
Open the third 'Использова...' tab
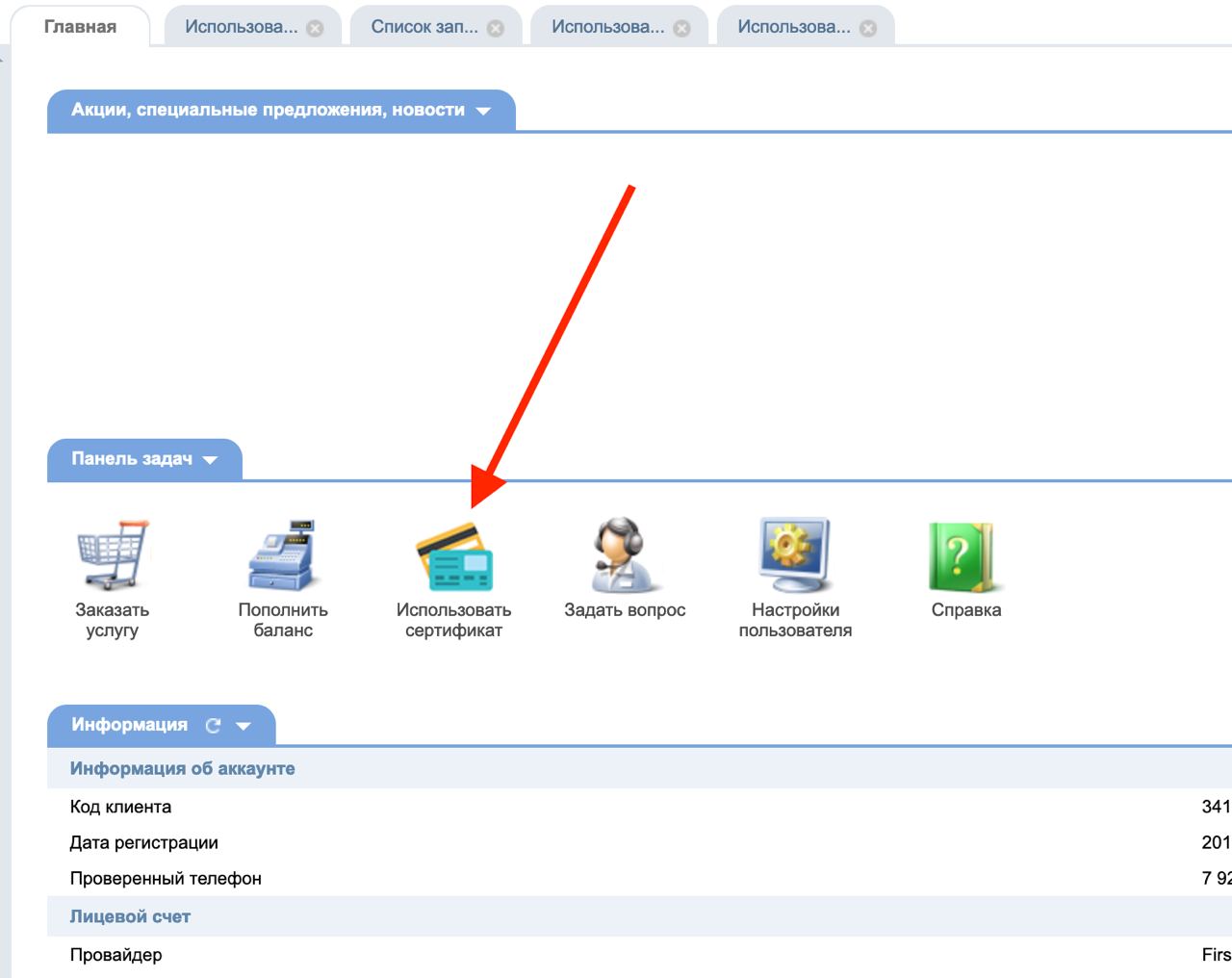click(x=794, y=27)
